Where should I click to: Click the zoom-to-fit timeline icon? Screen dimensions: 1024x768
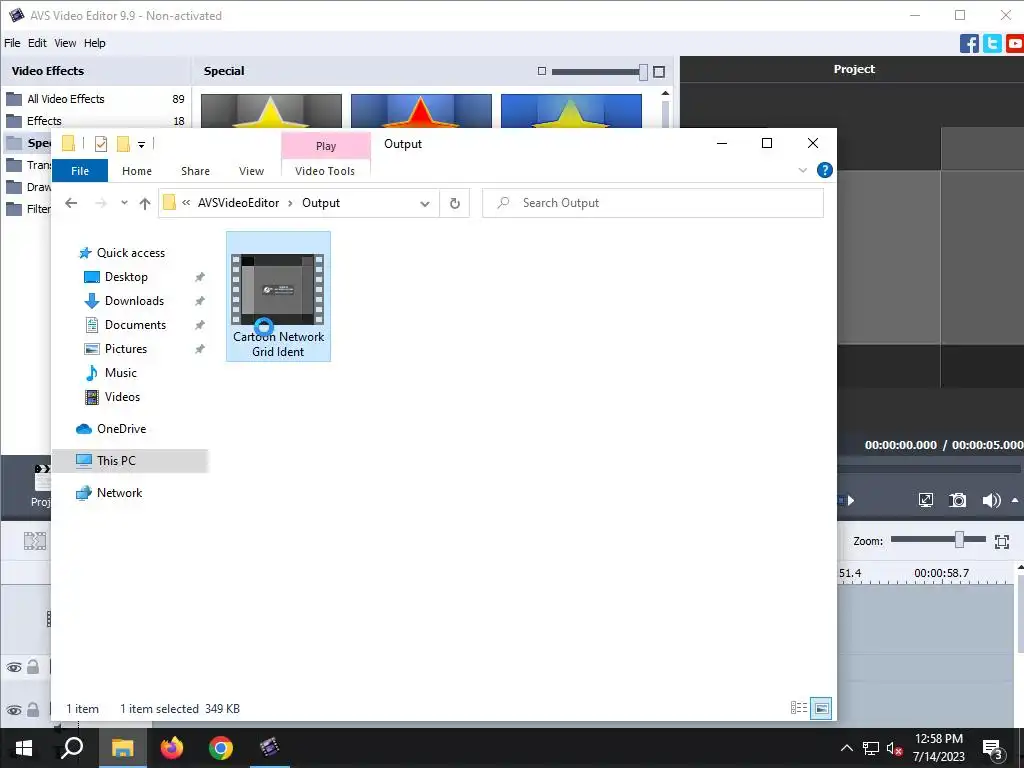(1002, 541)
